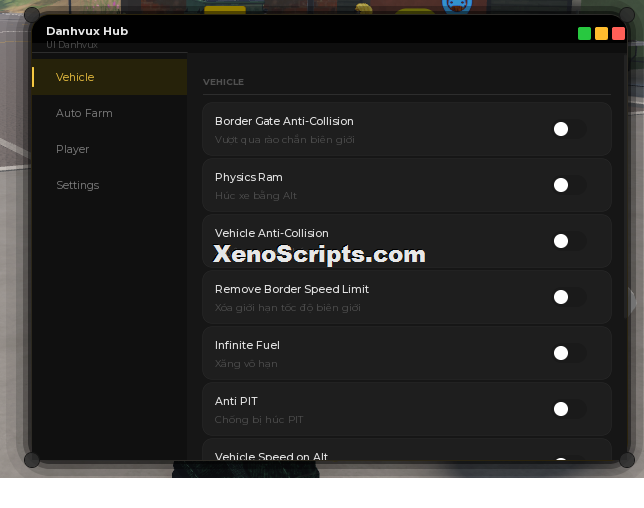The height and width of the screenshot is (508, 644).
Task: Enable the Physics Ram toggle
Action: point(569,185)
